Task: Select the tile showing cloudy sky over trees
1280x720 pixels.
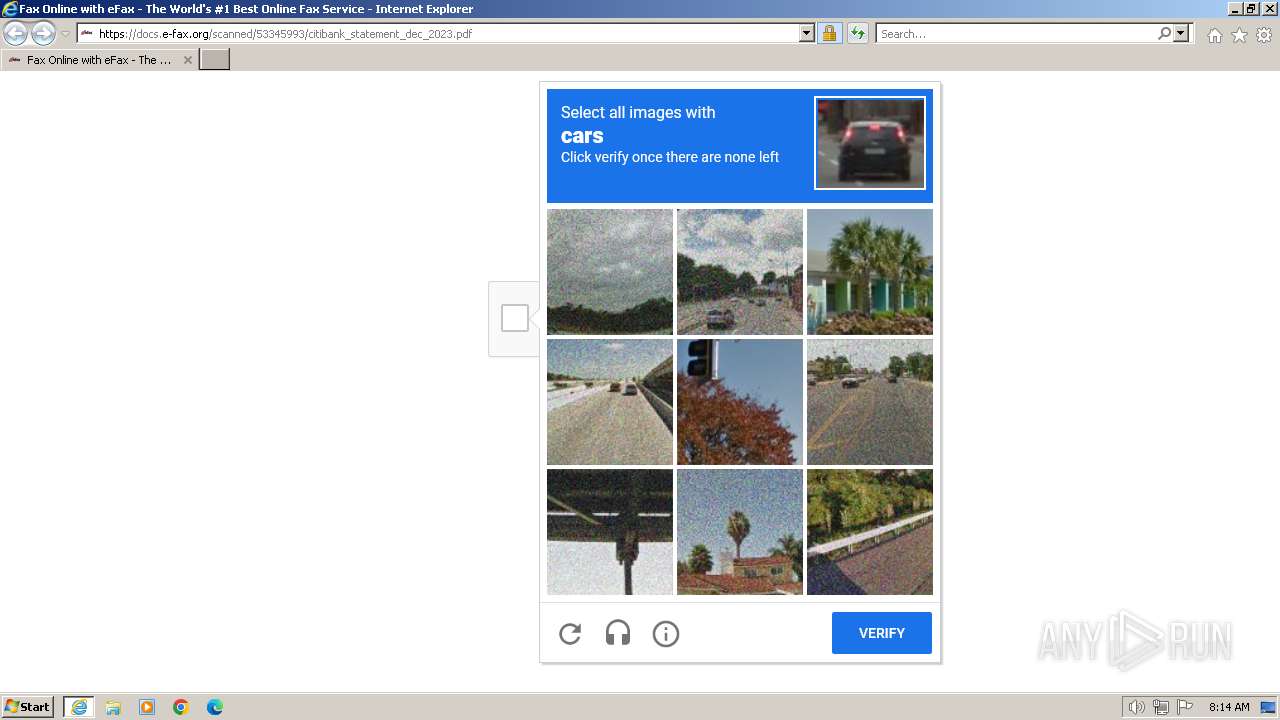Action: click(610, 272)
